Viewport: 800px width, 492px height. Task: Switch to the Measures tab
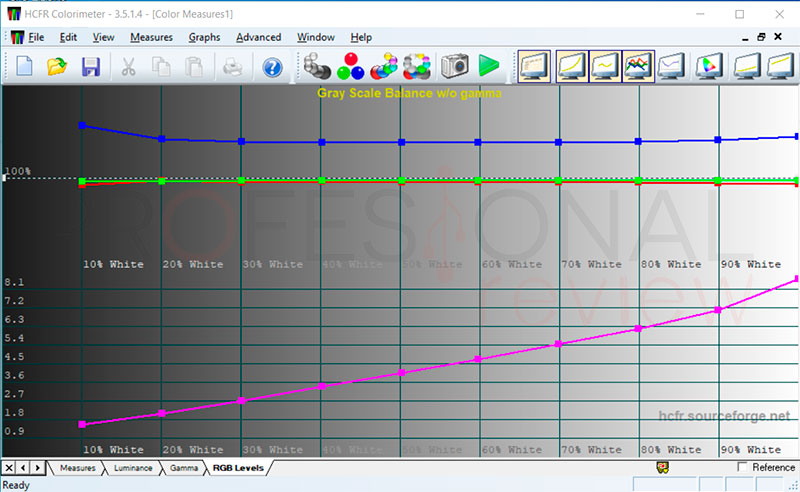pyautogui.click(x=78, y=468)
